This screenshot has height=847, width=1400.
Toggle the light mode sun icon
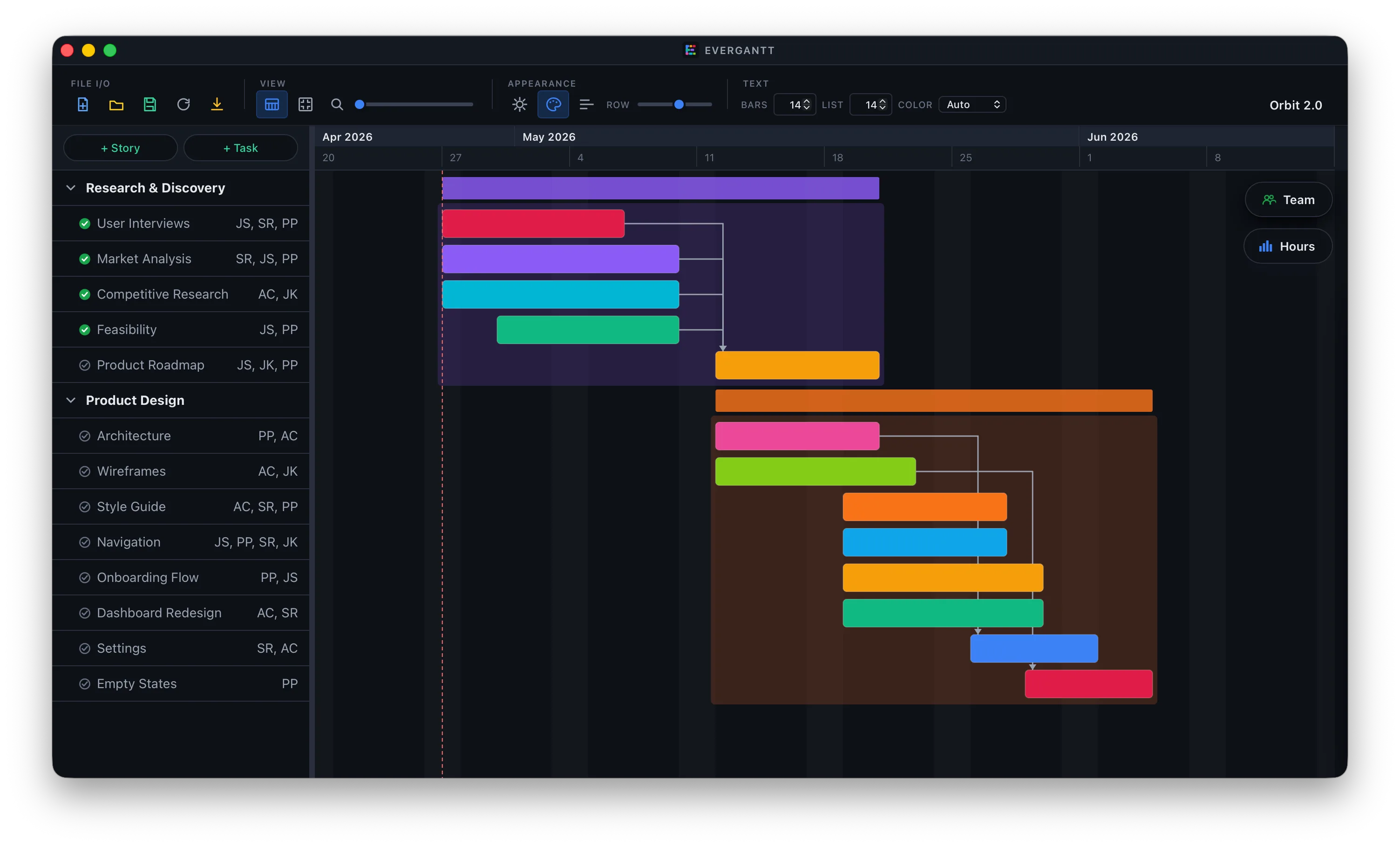click(519, 105)
